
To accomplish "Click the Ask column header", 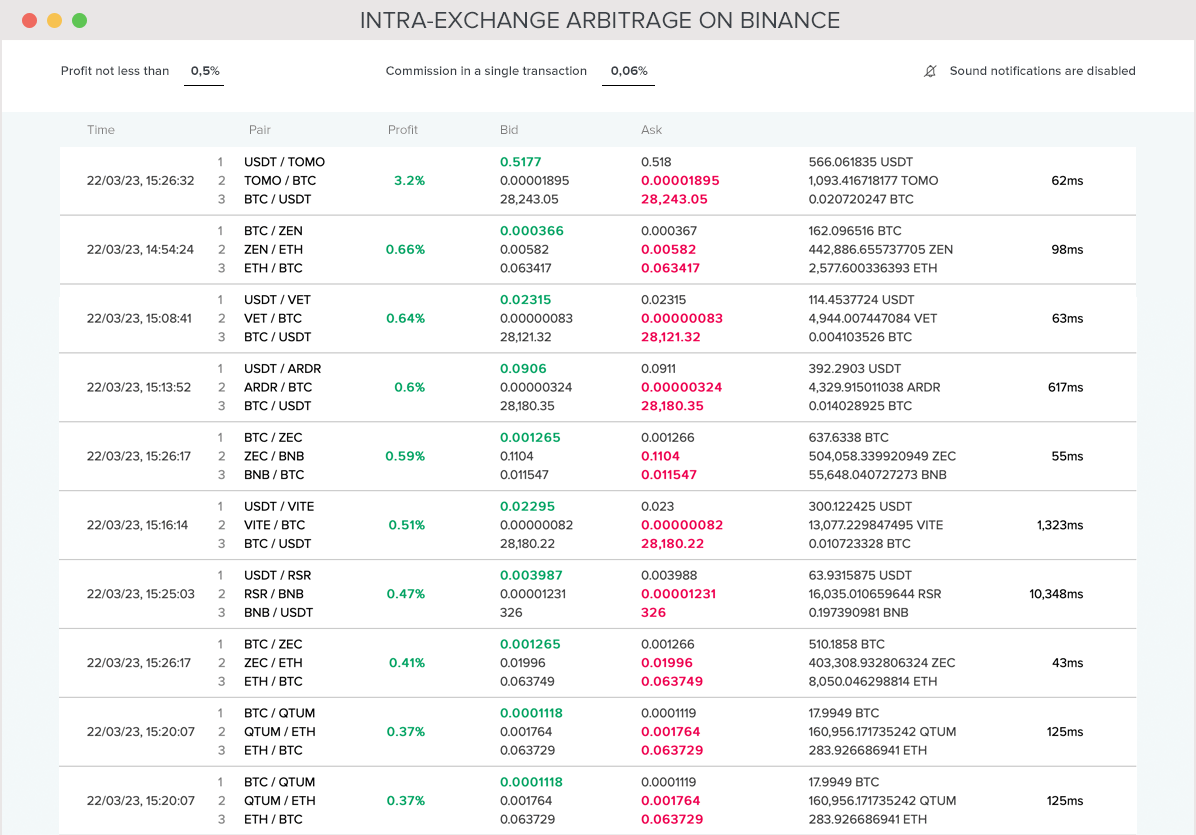I will pyautogui.click(x=652, y=130).
